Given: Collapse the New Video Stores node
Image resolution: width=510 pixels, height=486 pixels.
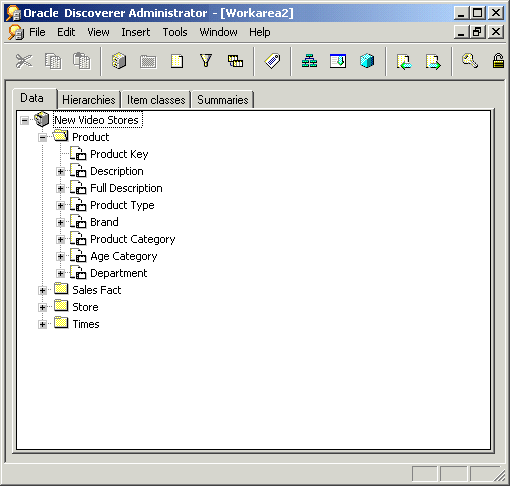Looking at the screenshot, I should 25,120.
